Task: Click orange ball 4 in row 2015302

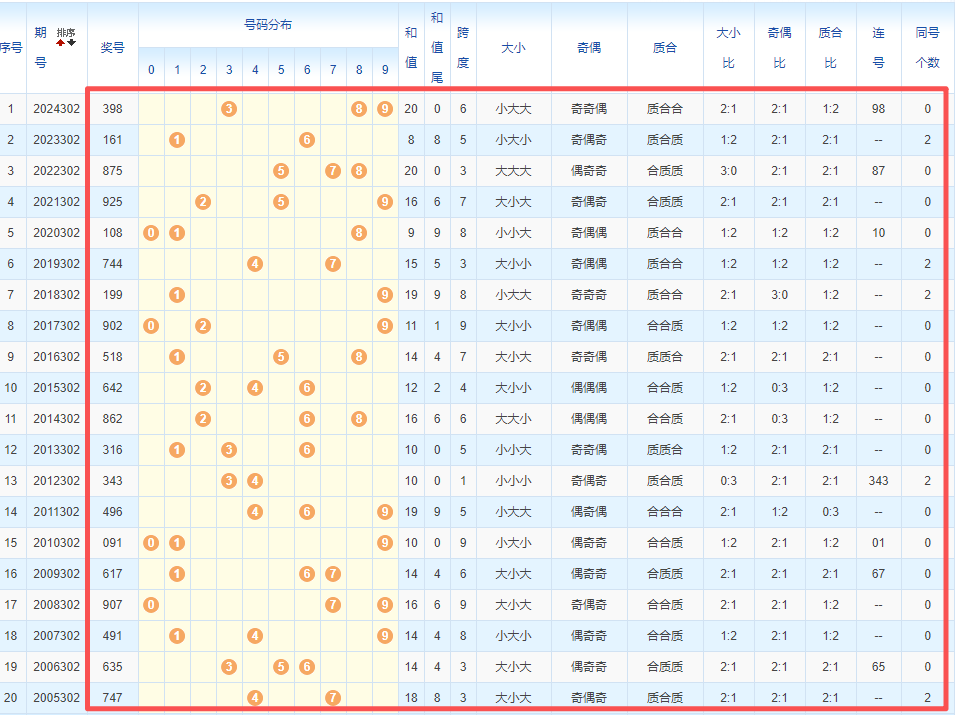Action: [x=255, y=388]
